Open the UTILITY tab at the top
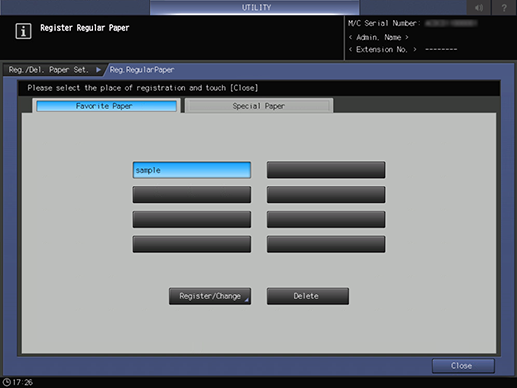The height and width of the screenshot is (388, 517). click(x=255, y=7)
